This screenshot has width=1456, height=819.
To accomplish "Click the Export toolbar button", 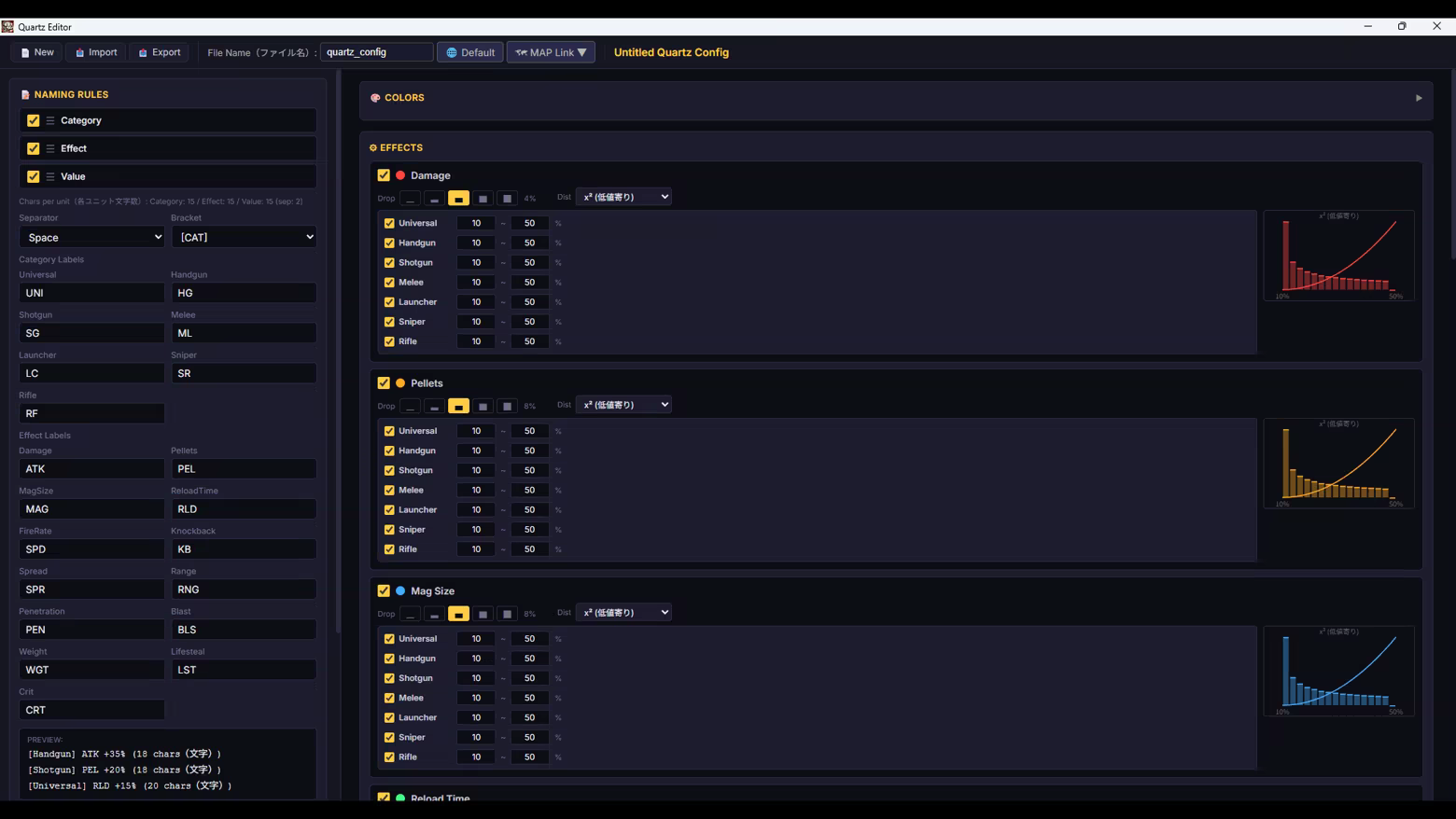I will pyautogui.click(x=160, y=52).
